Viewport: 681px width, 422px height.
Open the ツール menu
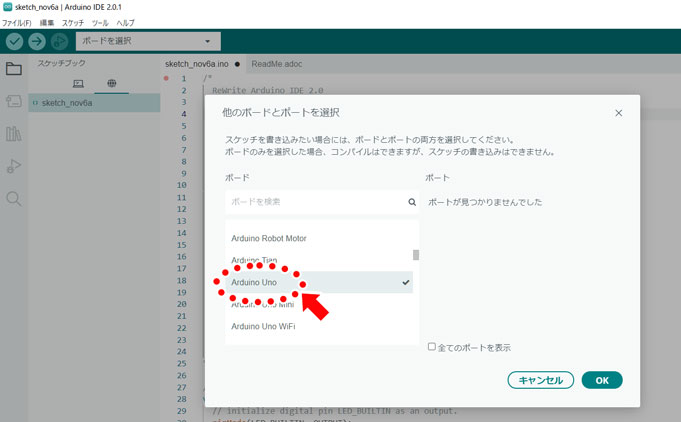[100, 23]
